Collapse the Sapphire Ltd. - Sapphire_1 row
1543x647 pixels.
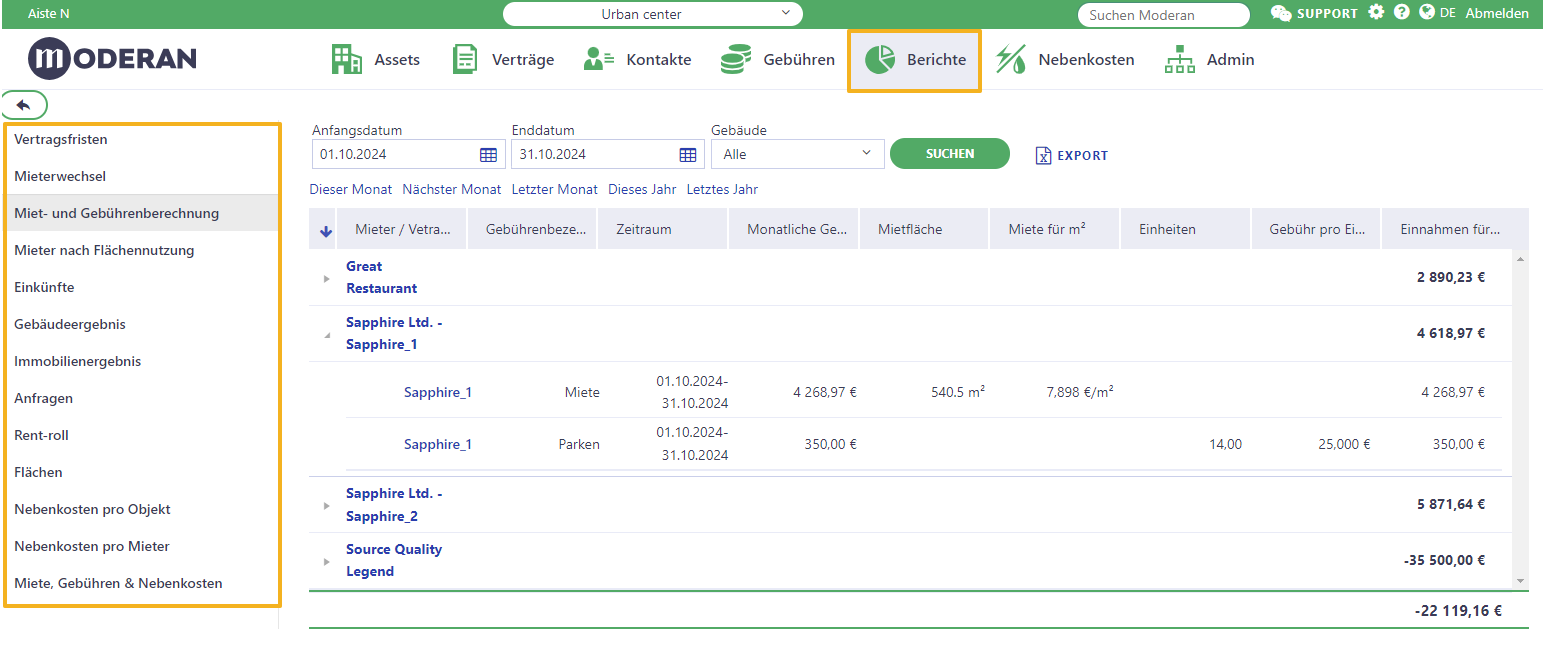coord(326,335)
